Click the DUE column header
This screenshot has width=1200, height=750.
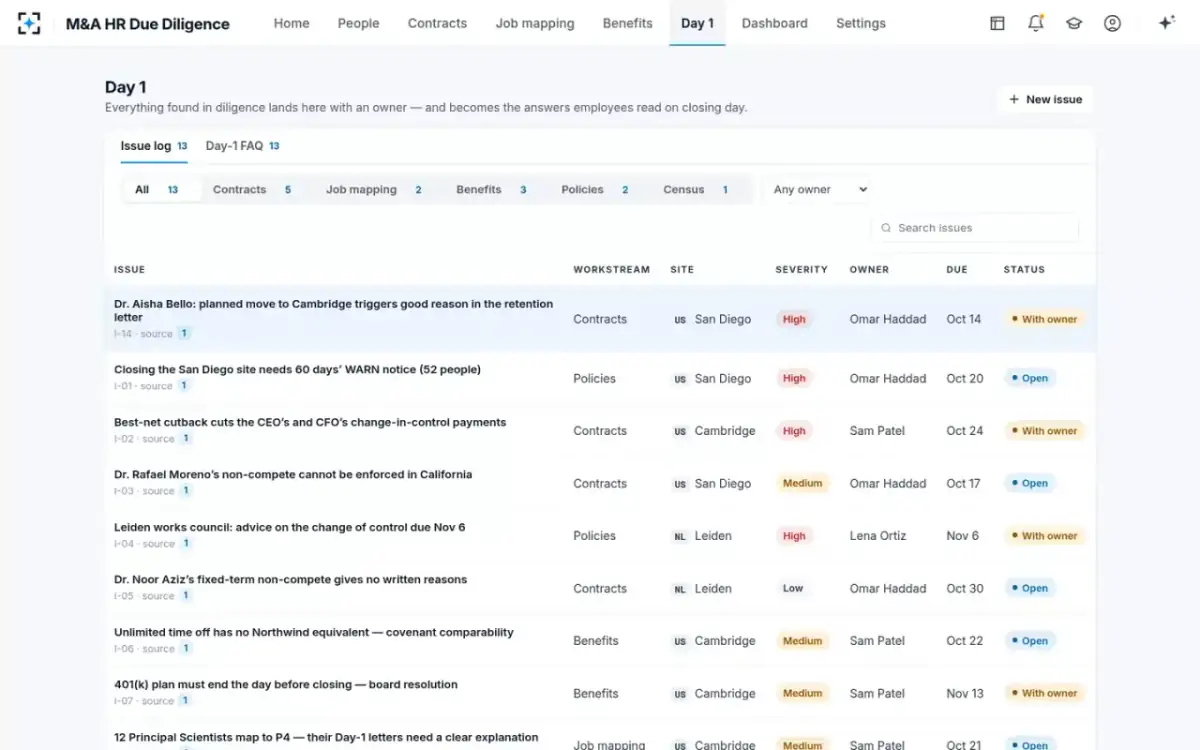point(957,269)
